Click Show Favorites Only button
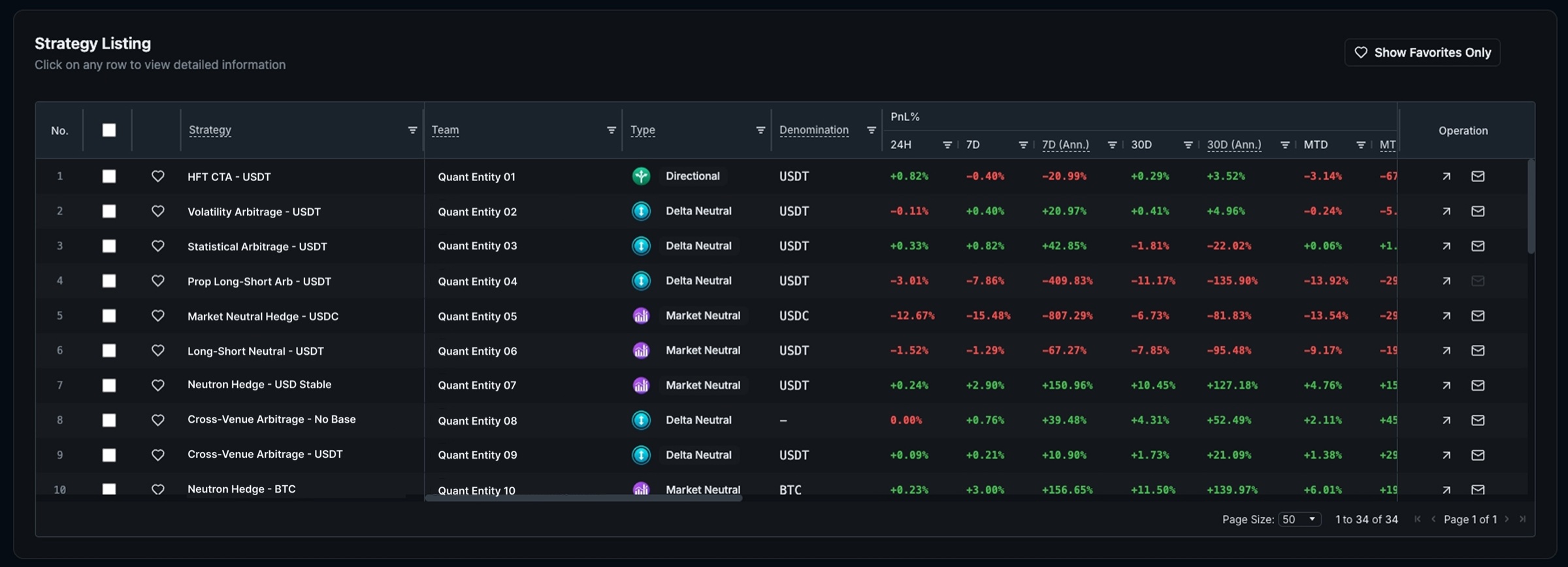This screenshot has height=567, width=1568. point(1422,52)
